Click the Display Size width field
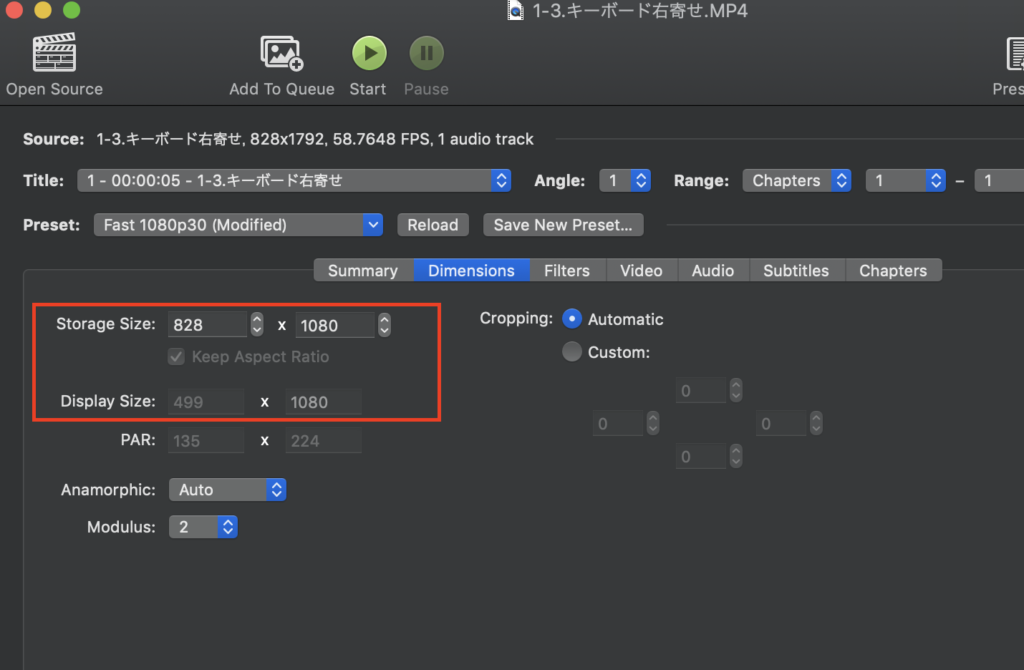The image size is (1024, 670). coord(206,402)
